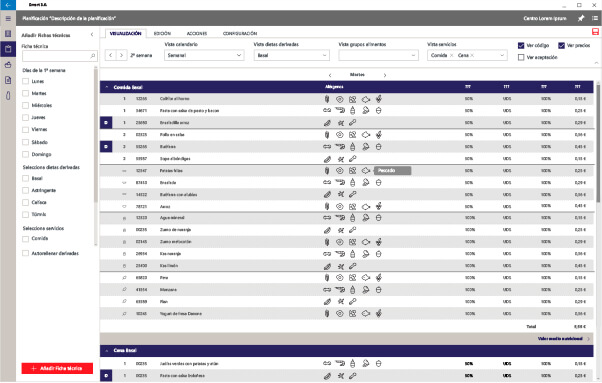The width and height of the screenshot is (602, 383).
Task: Click the bottle allergen icon on the Manzana row
Action: pos(352,290)
